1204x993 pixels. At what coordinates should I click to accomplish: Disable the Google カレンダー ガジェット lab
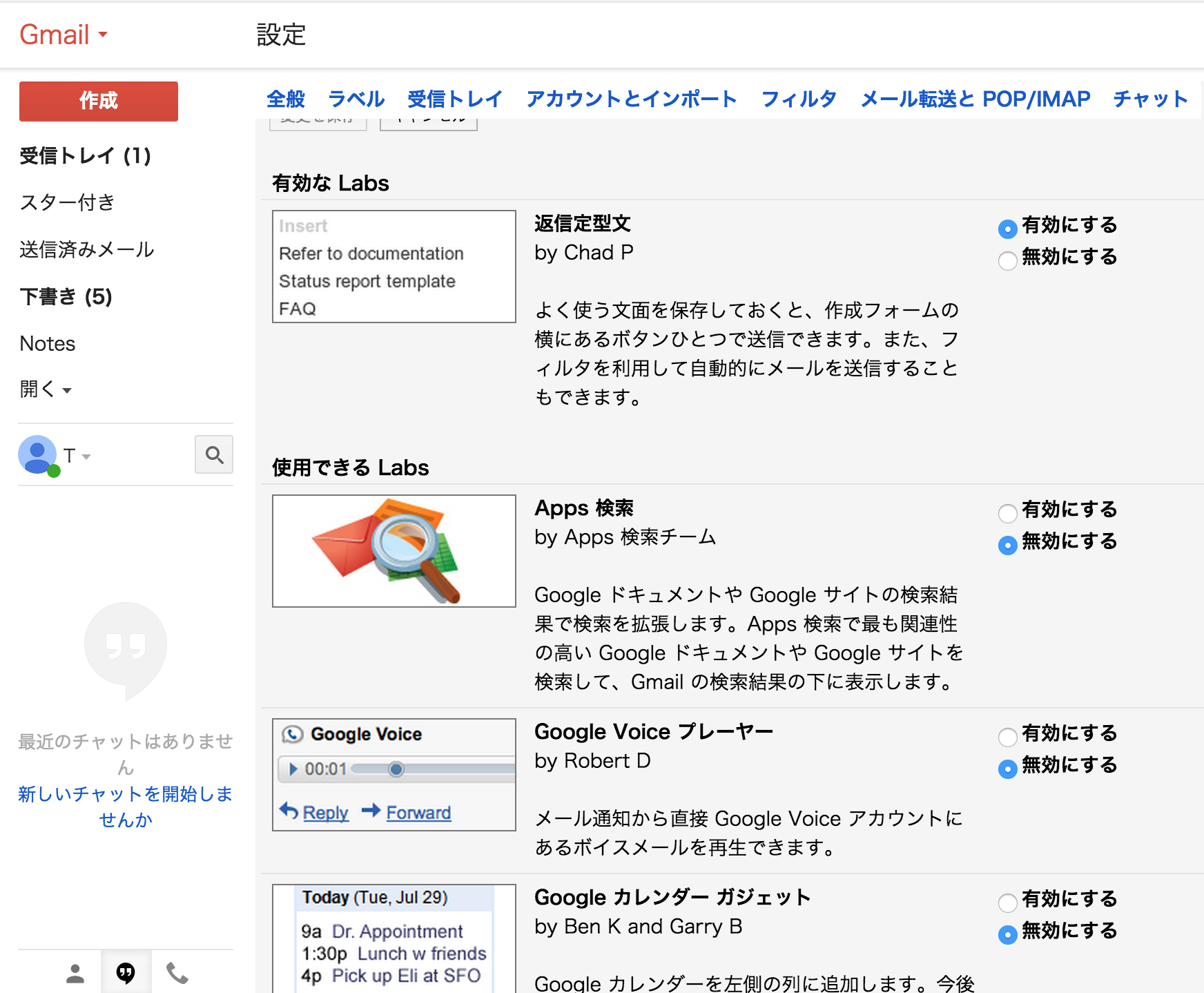point(1008,934)
